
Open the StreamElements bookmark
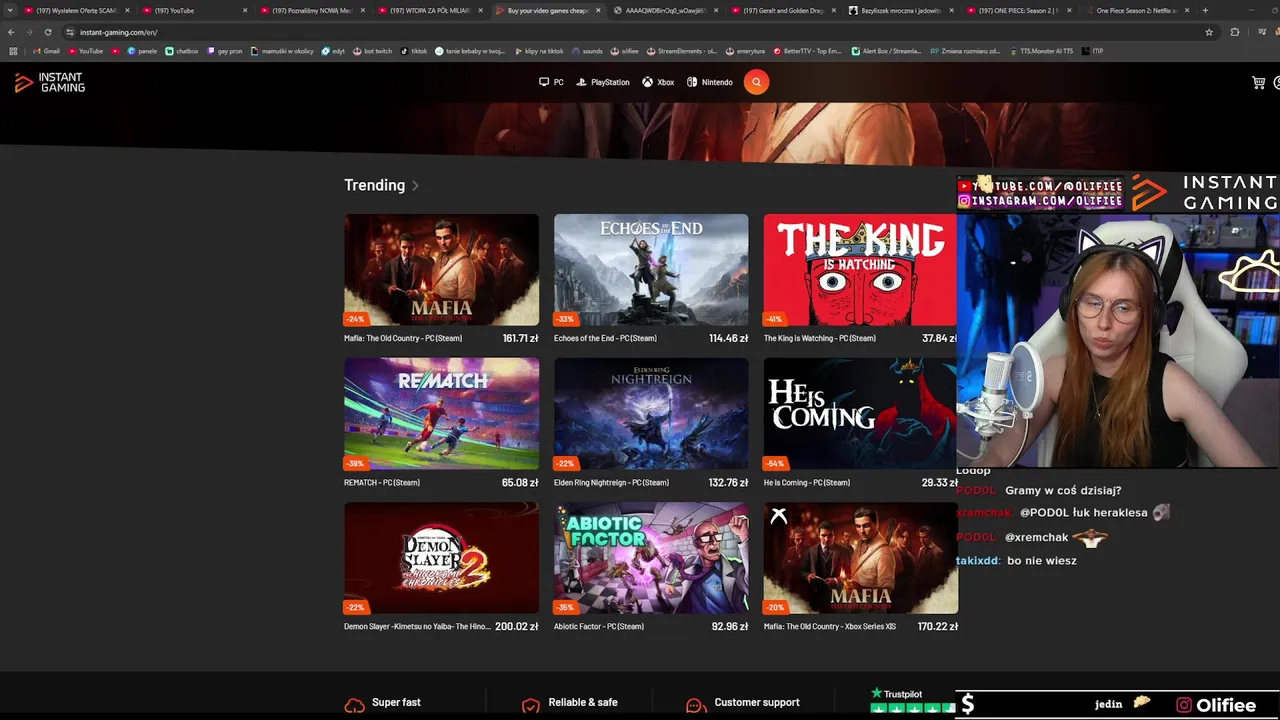coord(682,51)
